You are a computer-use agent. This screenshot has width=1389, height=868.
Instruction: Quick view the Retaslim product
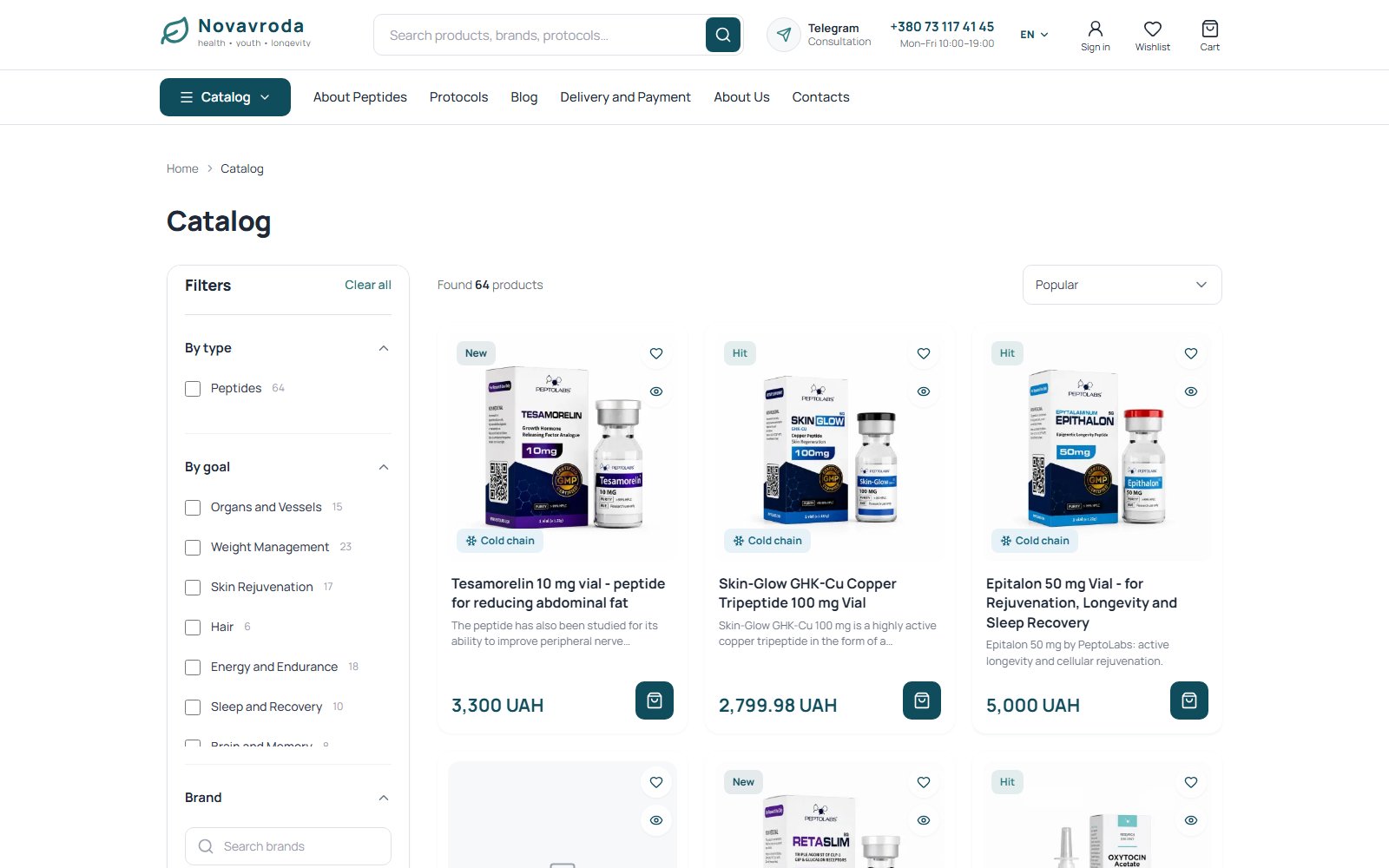point(924,820)
